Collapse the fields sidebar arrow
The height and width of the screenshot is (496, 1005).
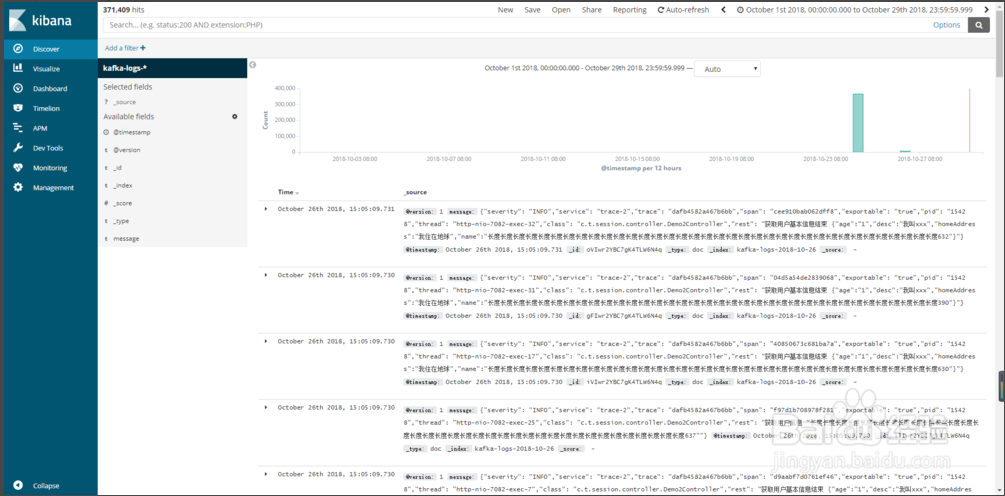click(253, 65)
